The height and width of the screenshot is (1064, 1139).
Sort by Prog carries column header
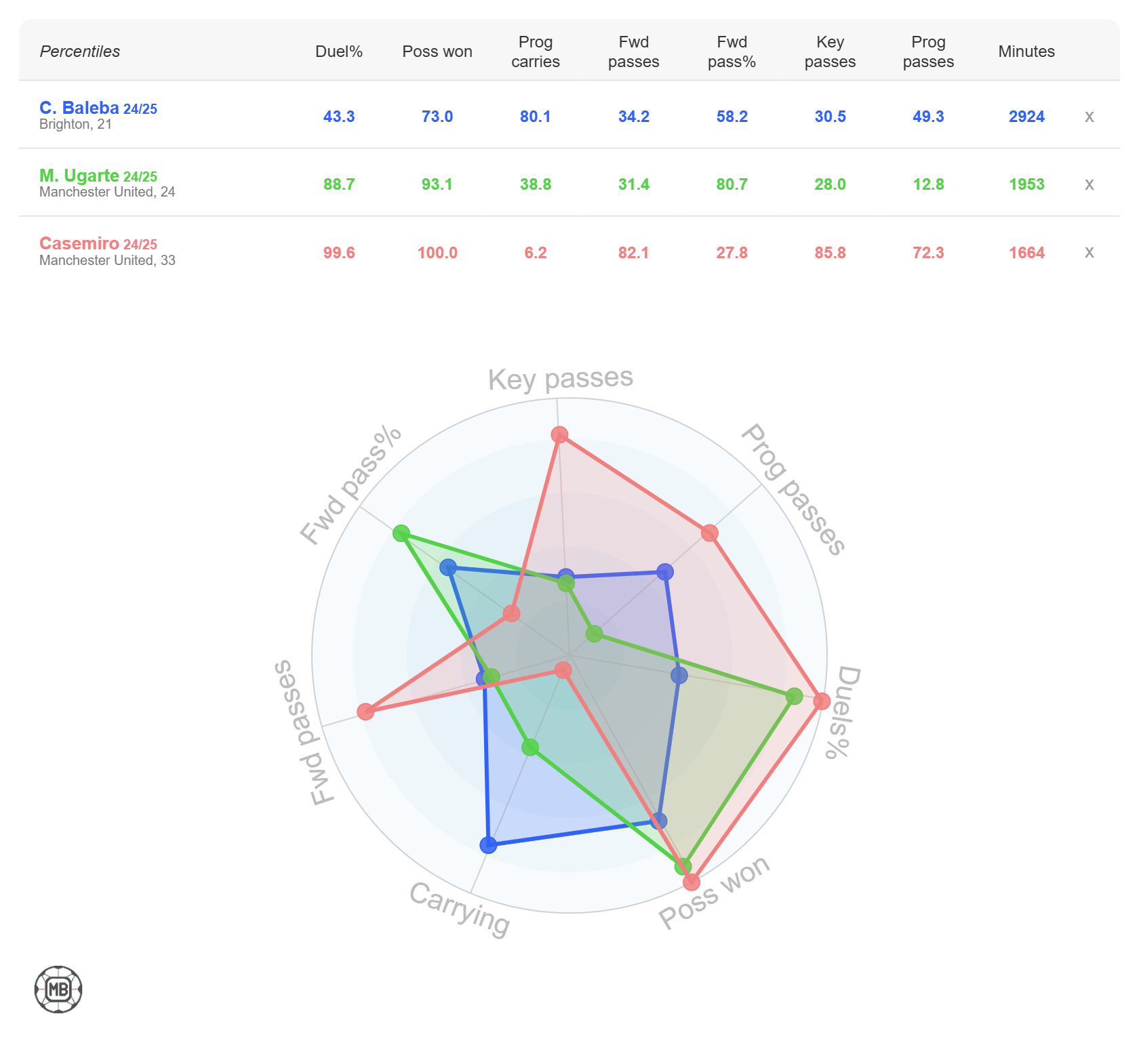pos(536,52)
